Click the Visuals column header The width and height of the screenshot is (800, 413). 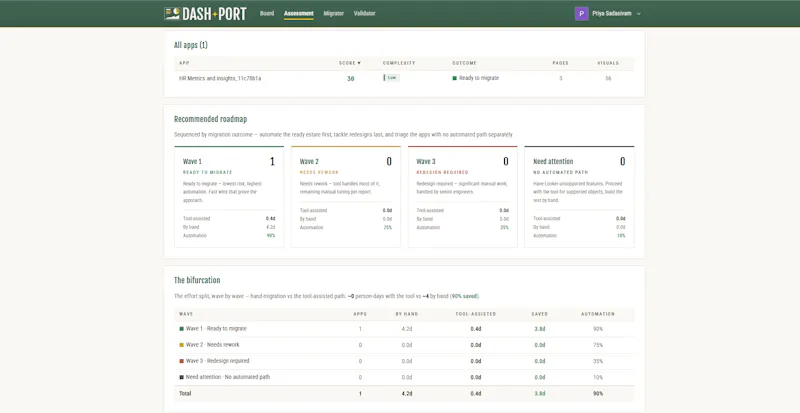coord(608,63)
